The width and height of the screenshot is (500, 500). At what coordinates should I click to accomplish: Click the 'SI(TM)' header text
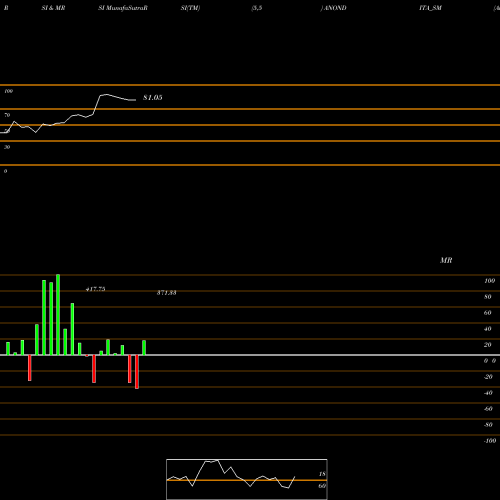coord(190,8)
